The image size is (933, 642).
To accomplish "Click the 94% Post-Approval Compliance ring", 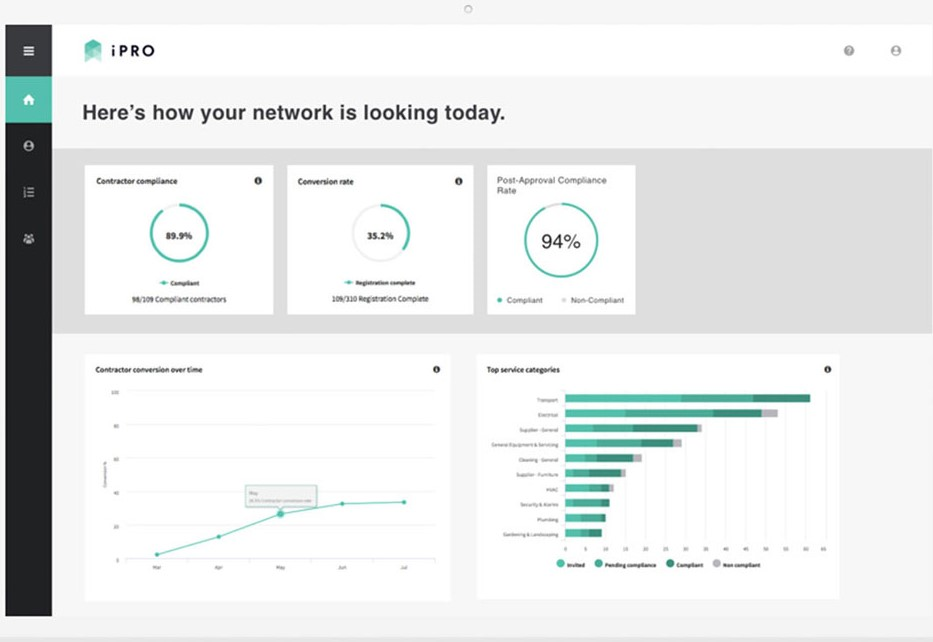I will pyautogui.click(x=560, y=241).
